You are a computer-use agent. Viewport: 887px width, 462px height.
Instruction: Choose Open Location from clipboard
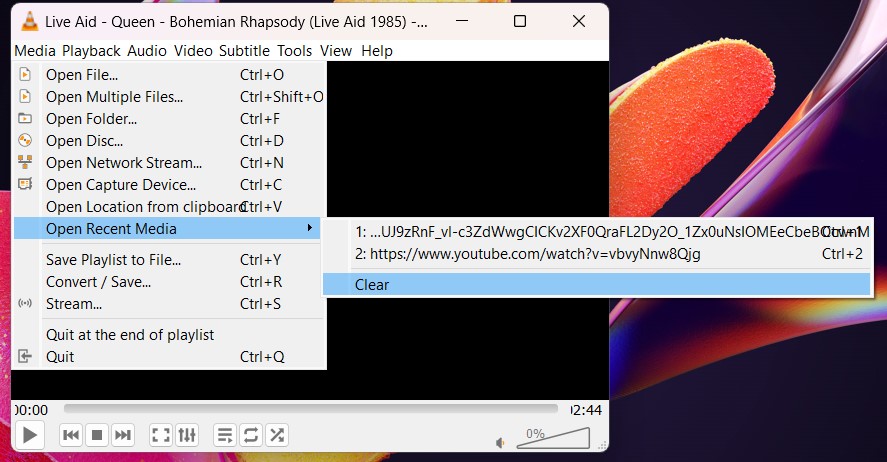tap(169, 207)
